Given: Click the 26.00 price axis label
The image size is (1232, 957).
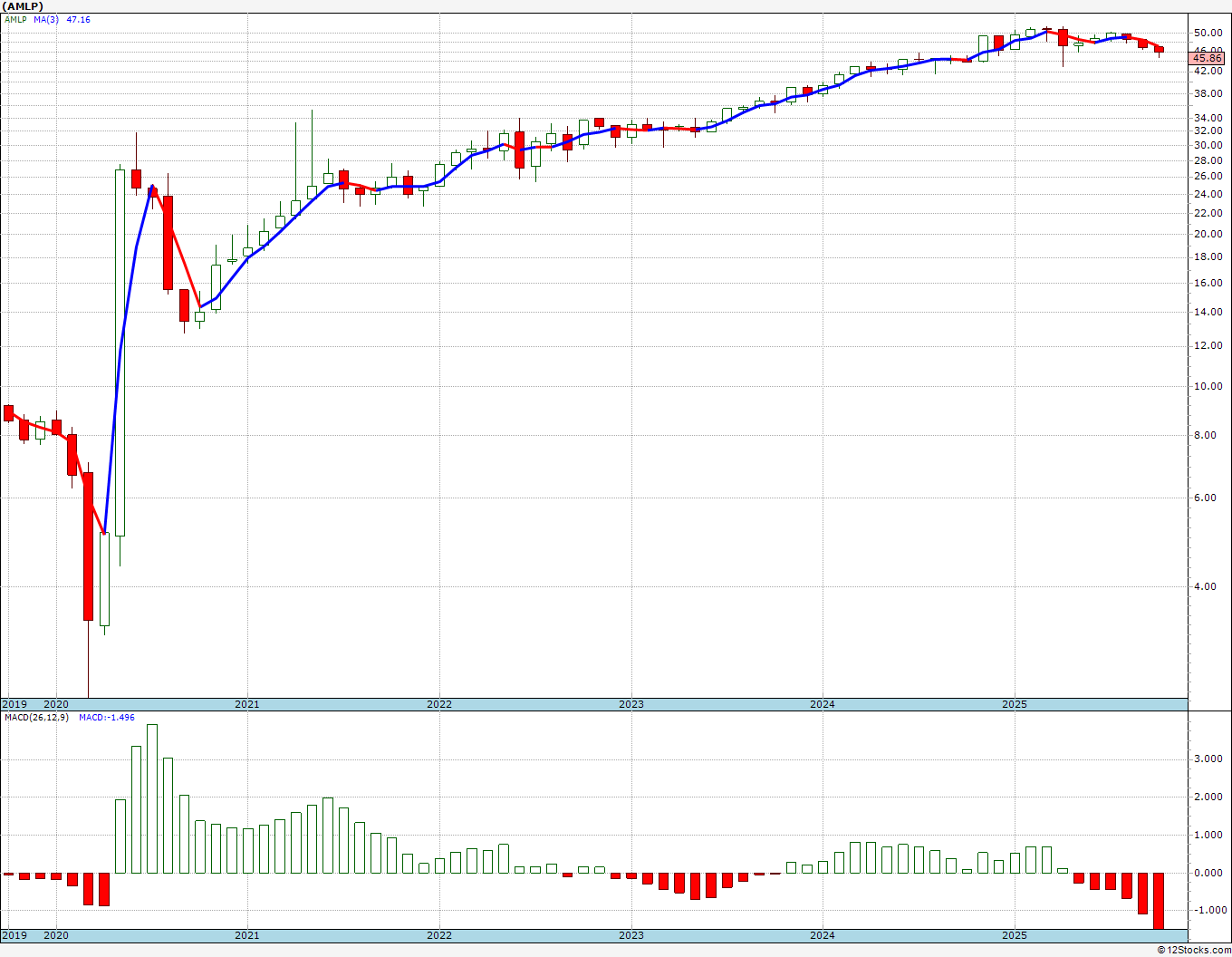Looking at the screenshot, I should pos(1208,177).
